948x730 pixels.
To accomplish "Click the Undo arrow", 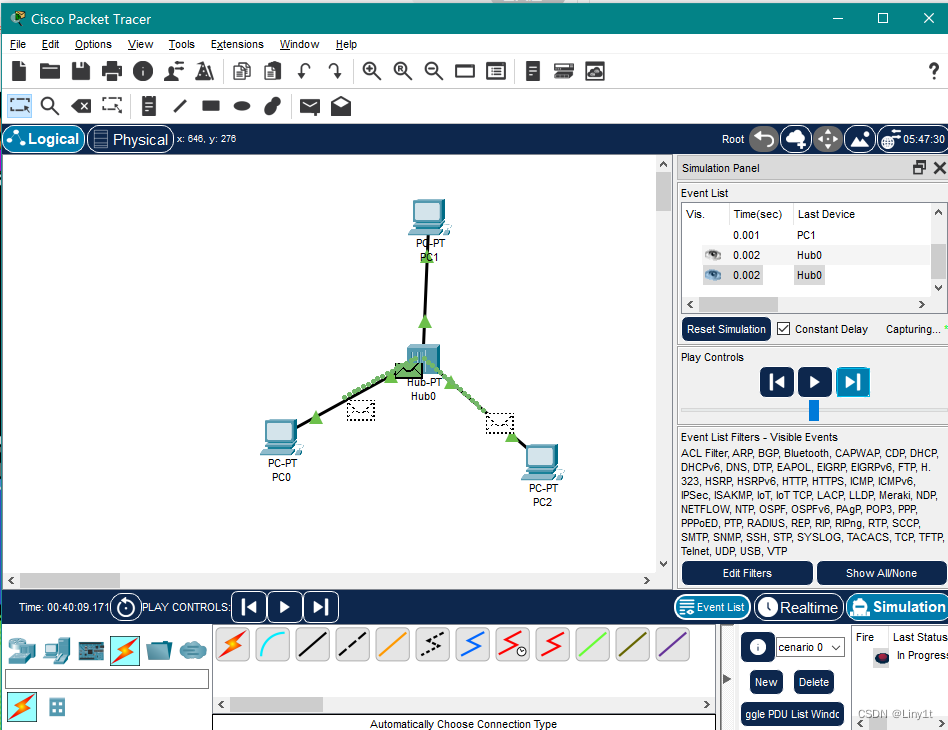I will tap(304, 71).
